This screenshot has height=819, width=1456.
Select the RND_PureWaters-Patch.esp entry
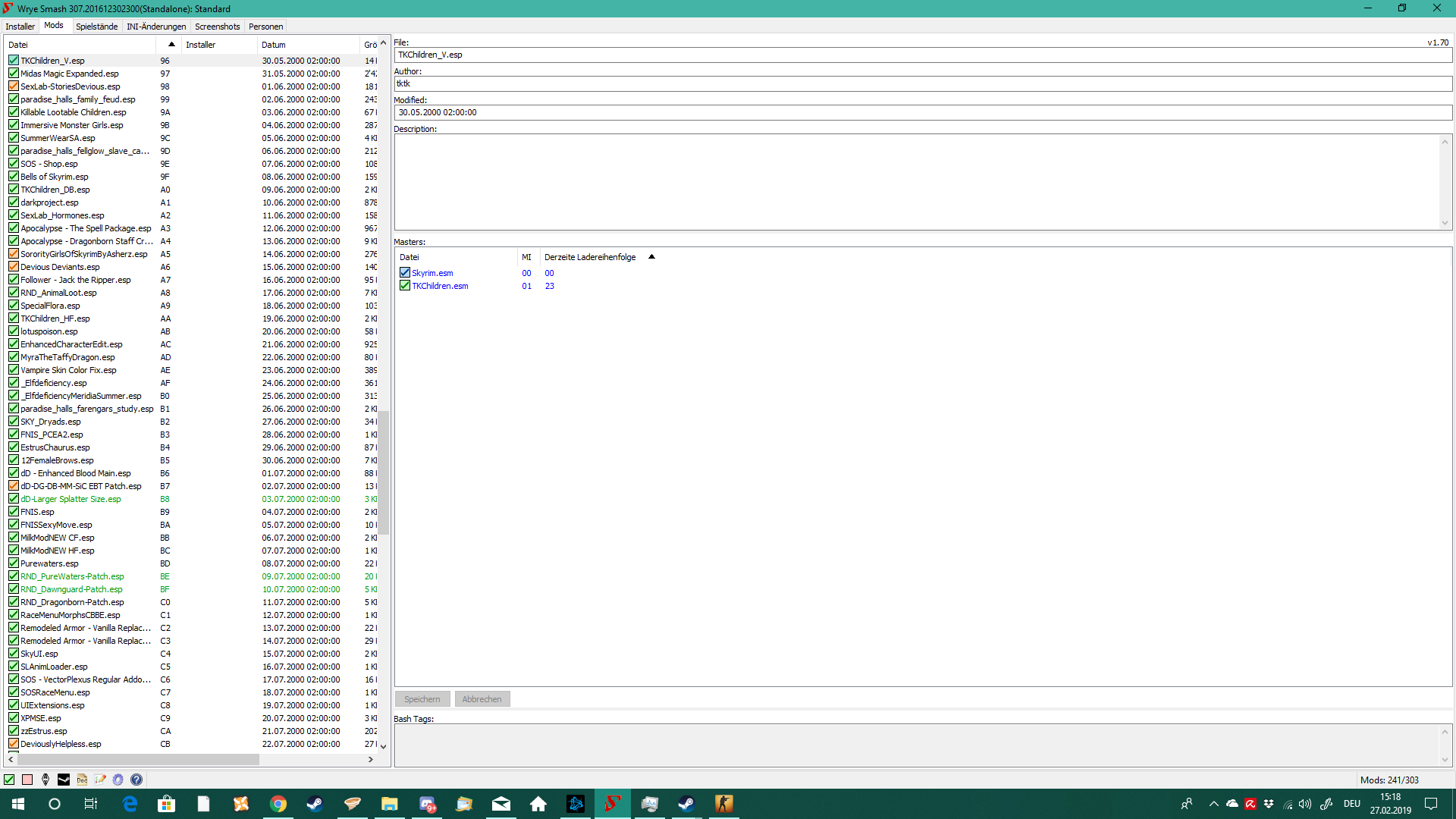pyautogui.click(x=72, y=576)
